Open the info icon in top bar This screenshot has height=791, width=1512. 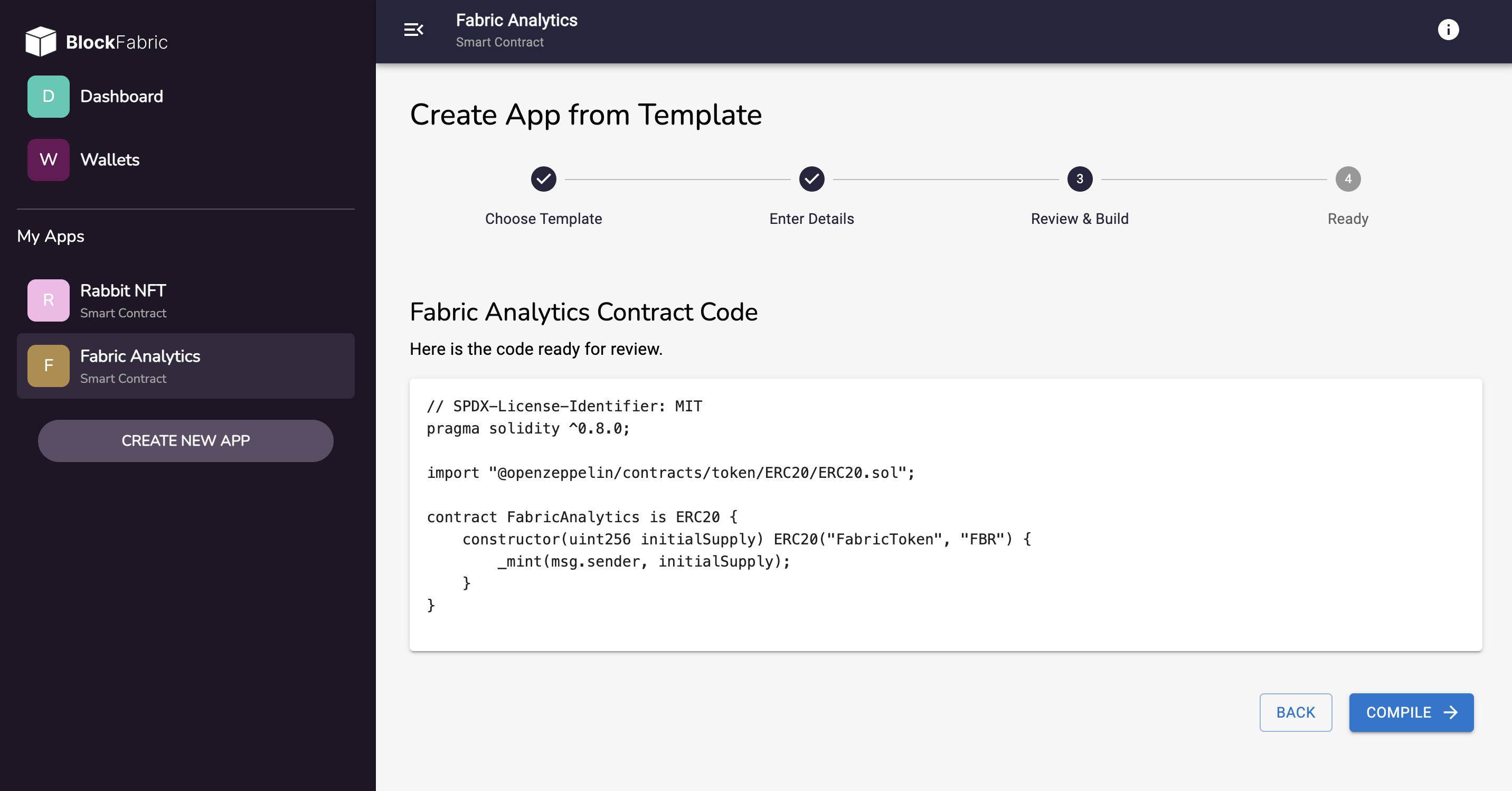point(1449,30)
